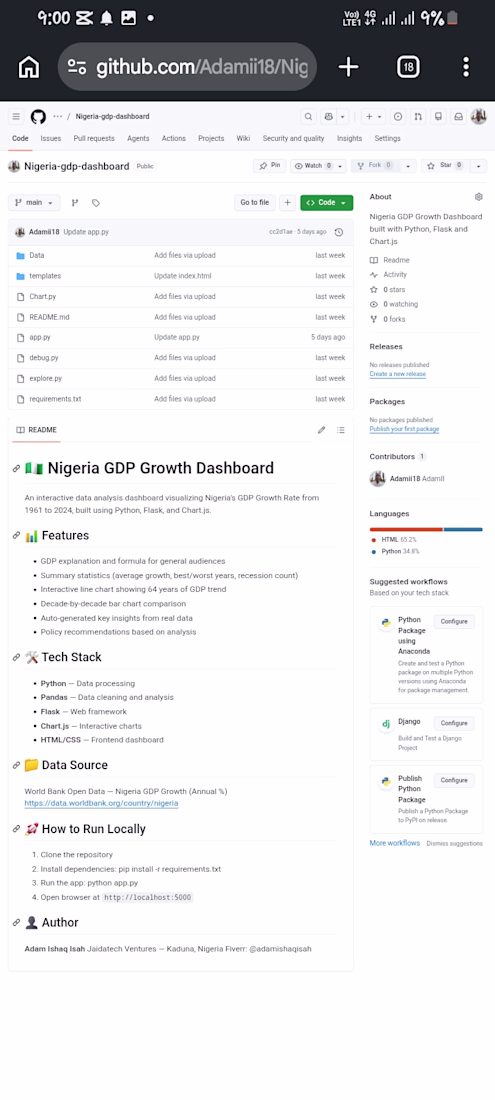Open browser home icon
Image resolution: width=495 pixels, height=1100 pixels.
tap(29, 67)
